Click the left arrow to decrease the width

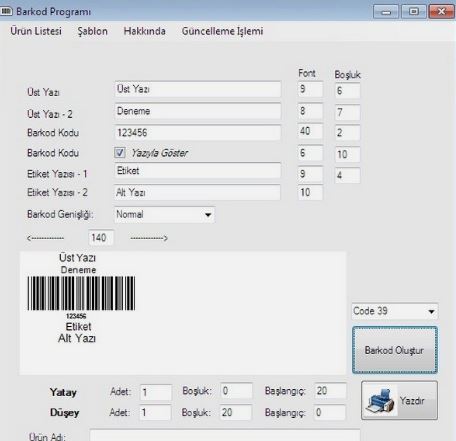pos(46,238)
